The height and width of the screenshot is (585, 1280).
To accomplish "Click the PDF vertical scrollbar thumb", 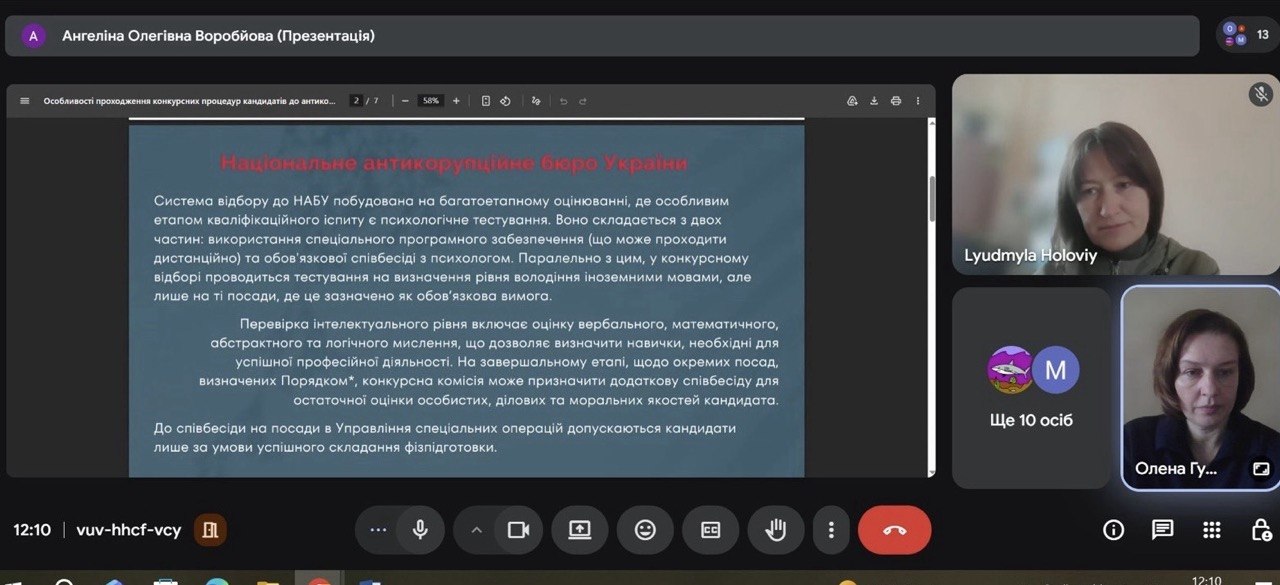I will [x=932, y=198].
